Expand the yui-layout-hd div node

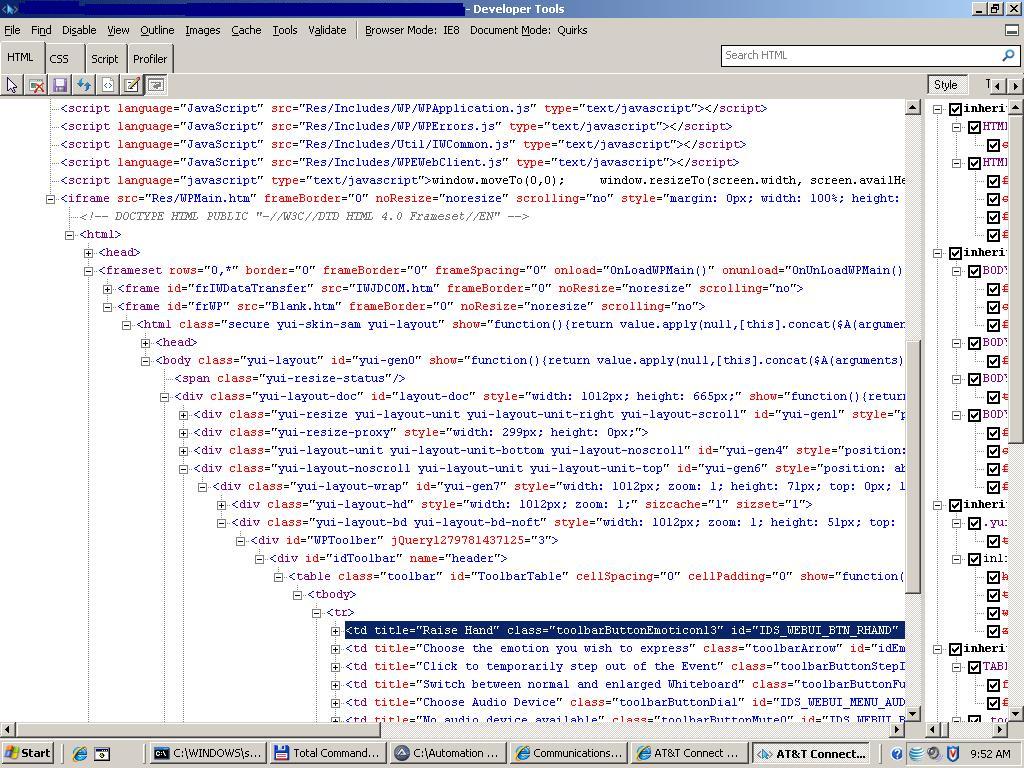click(x=221, y=505)
